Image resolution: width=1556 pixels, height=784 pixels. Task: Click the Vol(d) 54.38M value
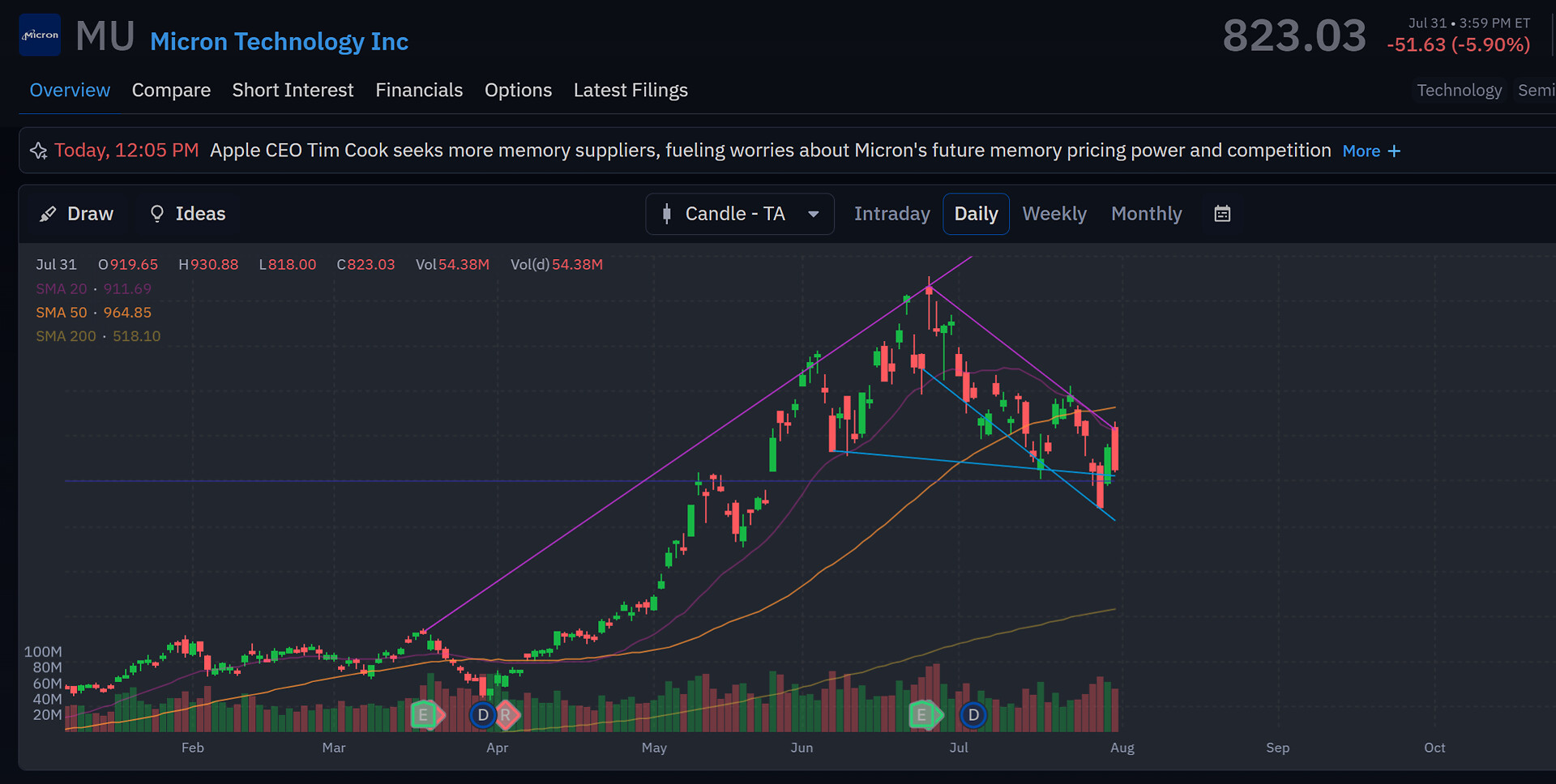pyautogui.click(x=557, y=265)
